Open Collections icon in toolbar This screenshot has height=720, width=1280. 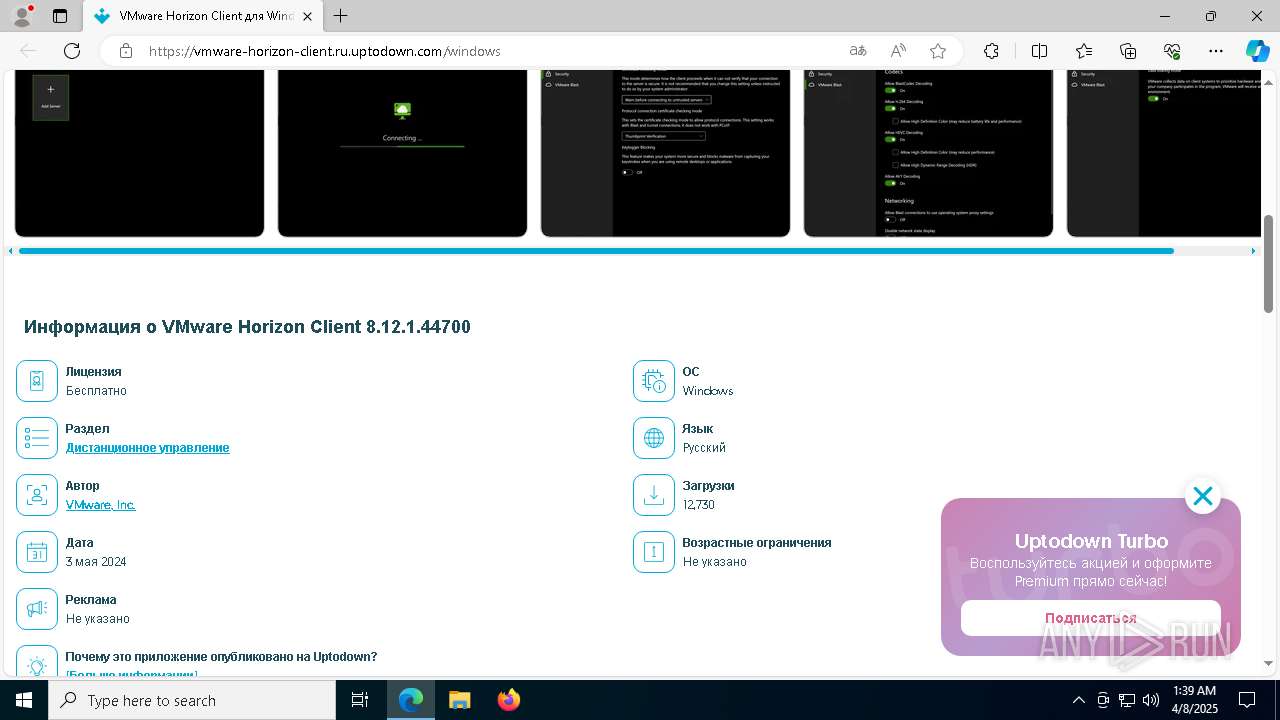(1128, 51)
